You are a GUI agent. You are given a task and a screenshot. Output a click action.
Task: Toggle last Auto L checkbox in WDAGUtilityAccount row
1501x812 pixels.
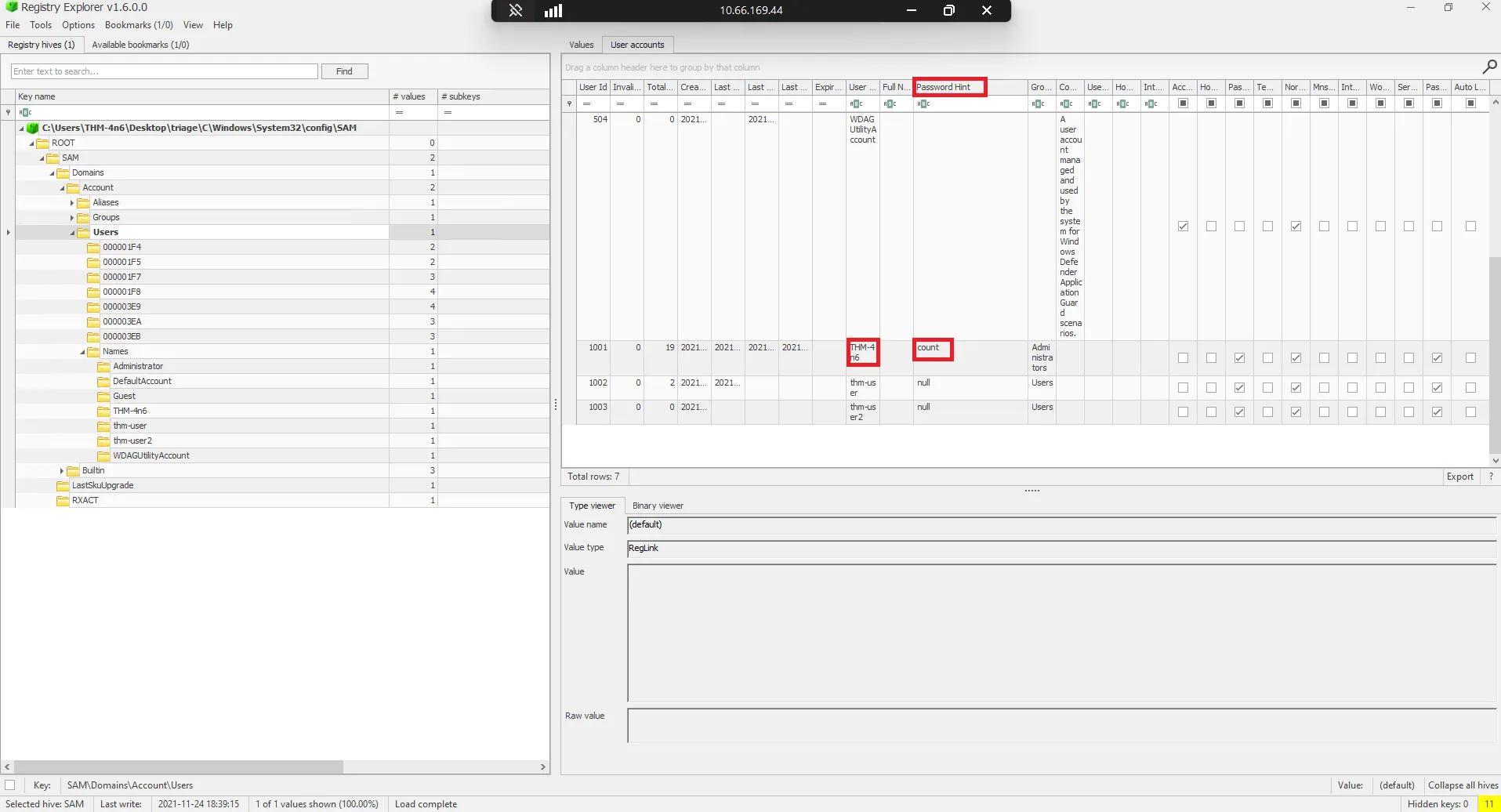[x=1470, y=227]
